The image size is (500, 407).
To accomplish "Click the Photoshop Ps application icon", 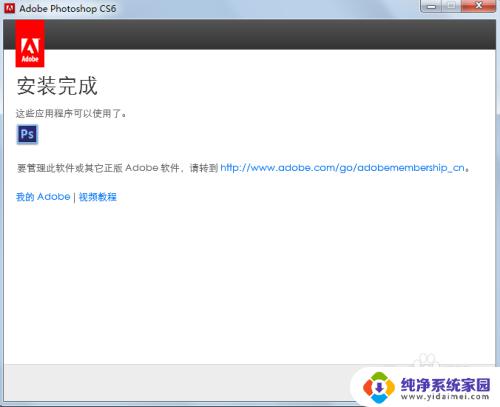I will pyautogui.click(x=27, y=134).
